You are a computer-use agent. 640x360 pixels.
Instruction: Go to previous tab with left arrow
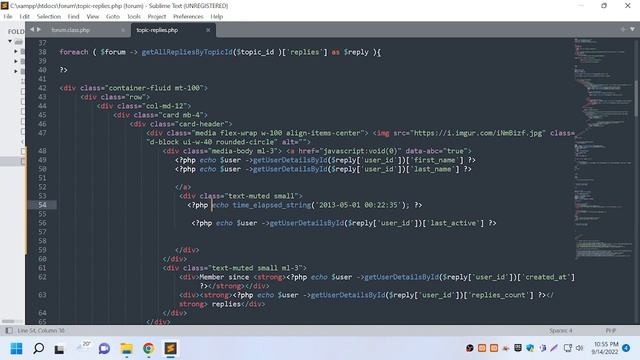coord(32,29)
